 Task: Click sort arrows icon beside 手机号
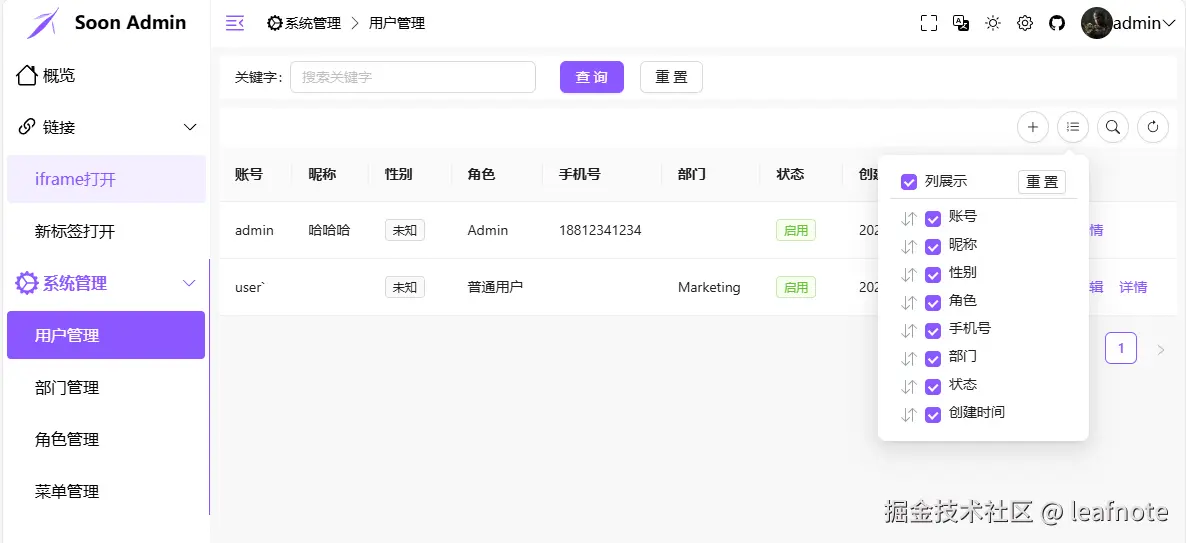click(908, 330)
